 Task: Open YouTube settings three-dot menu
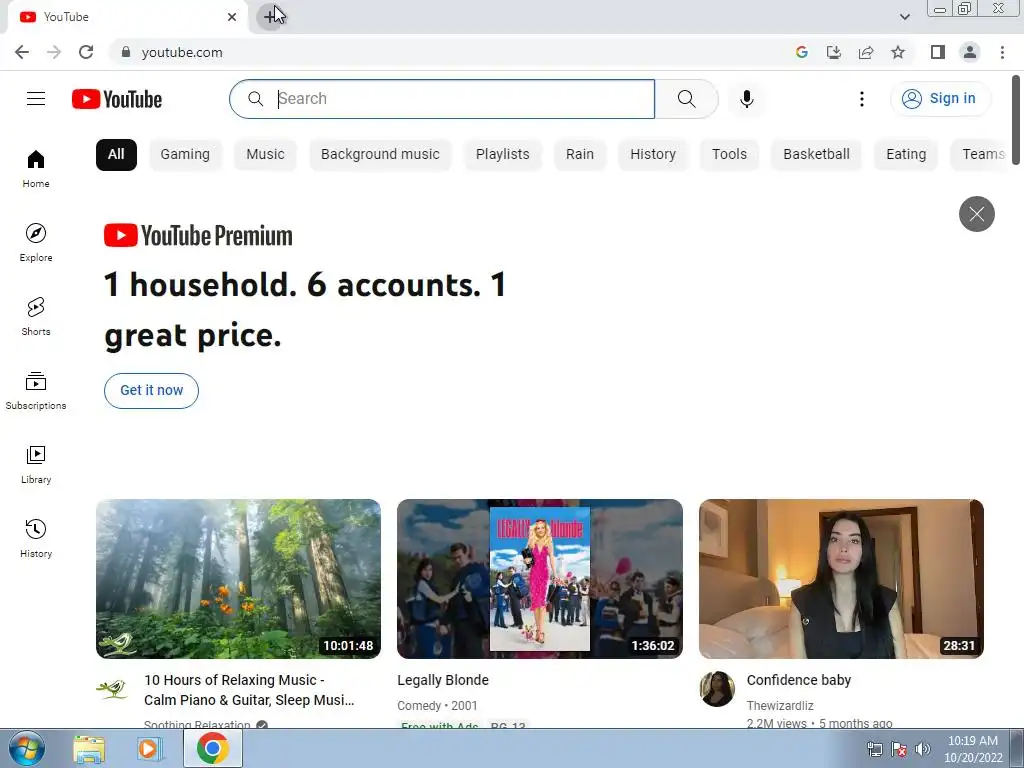[862, 99]
